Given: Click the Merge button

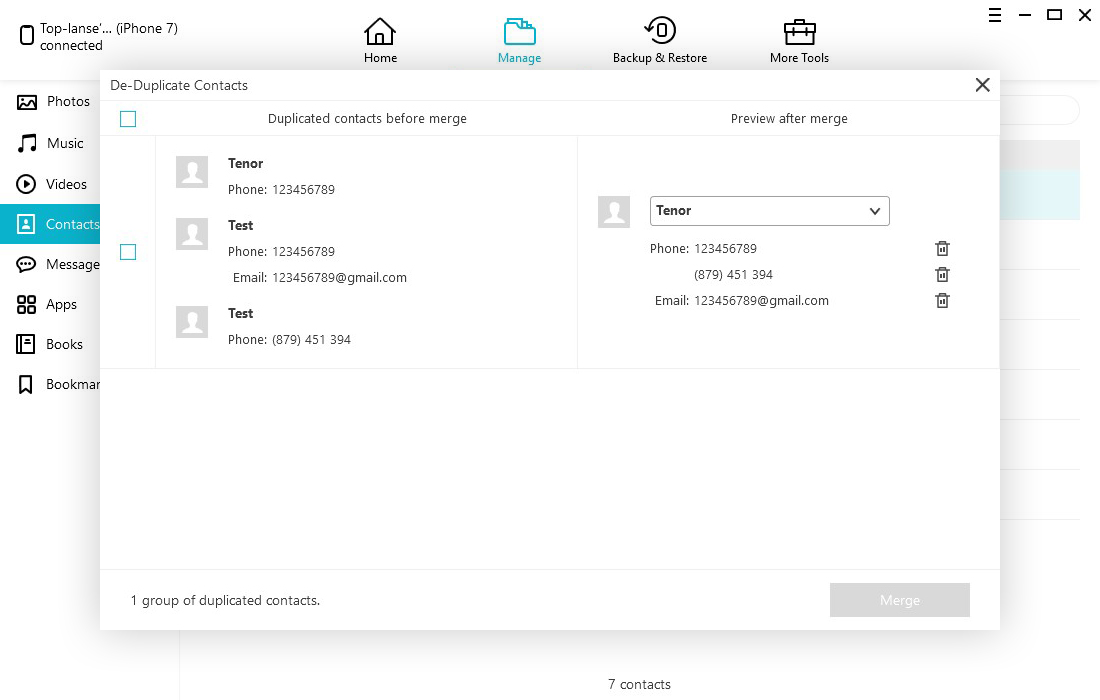Looking at the screenshot, I should 899,600.
